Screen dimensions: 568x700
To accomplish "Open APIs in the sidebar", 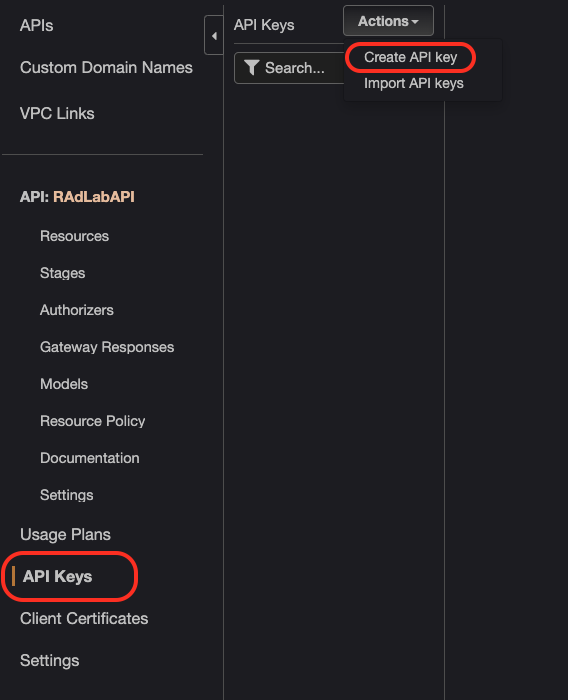I will point(37,25).
